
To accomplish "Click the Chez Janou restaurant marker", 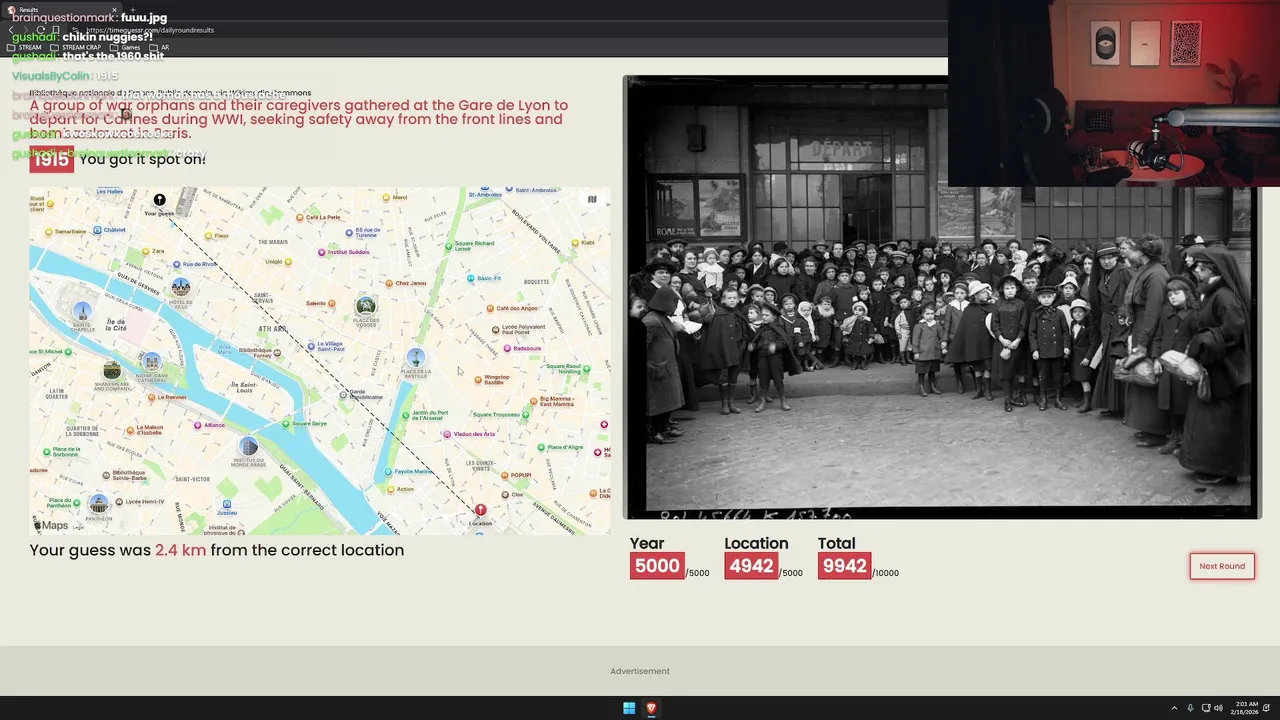I will click(x=390, y=283).
